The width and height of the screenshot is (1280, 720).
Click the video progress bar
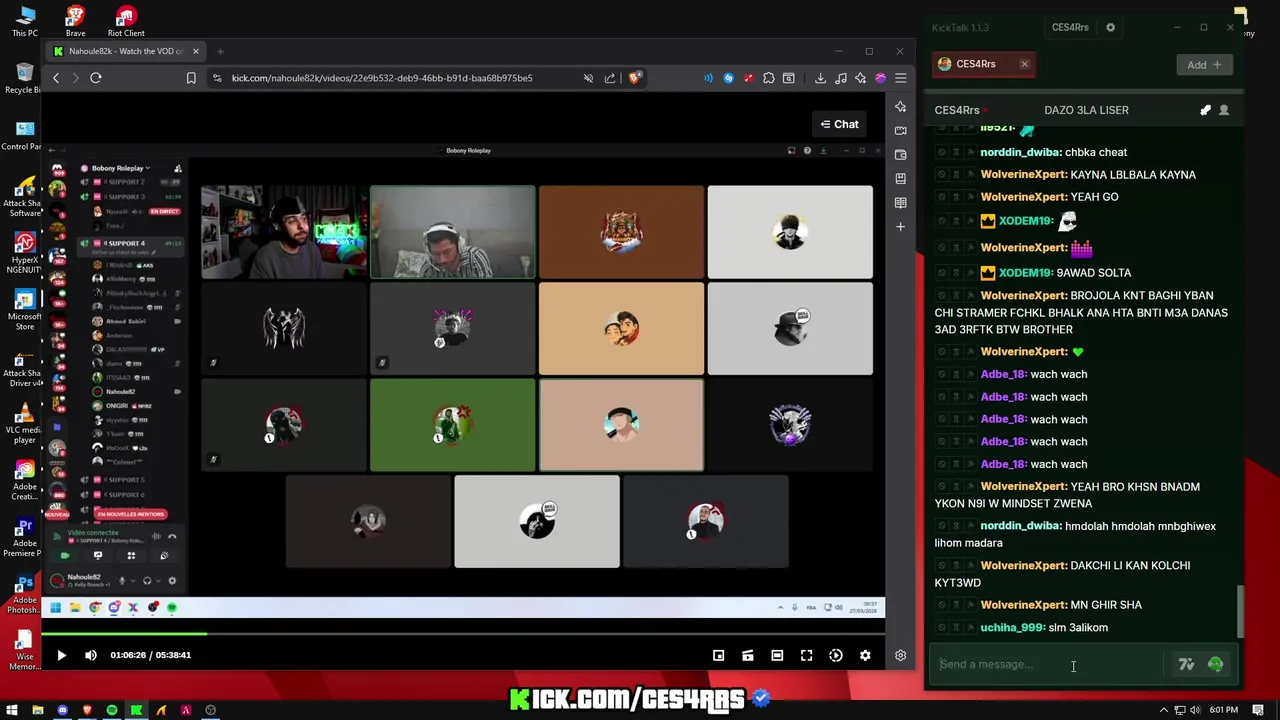[463, 634]
